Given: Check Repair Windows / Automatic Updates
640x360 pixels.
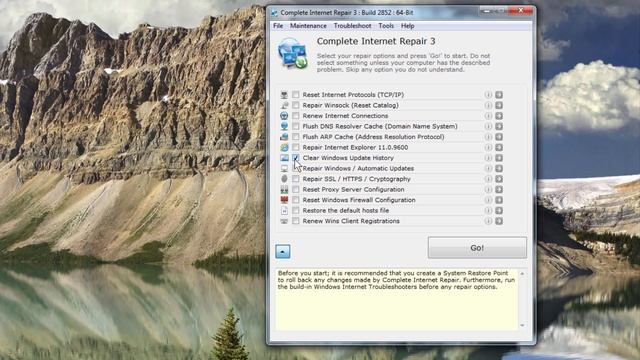Looking at the screenshot, I should tap(296, 169).
